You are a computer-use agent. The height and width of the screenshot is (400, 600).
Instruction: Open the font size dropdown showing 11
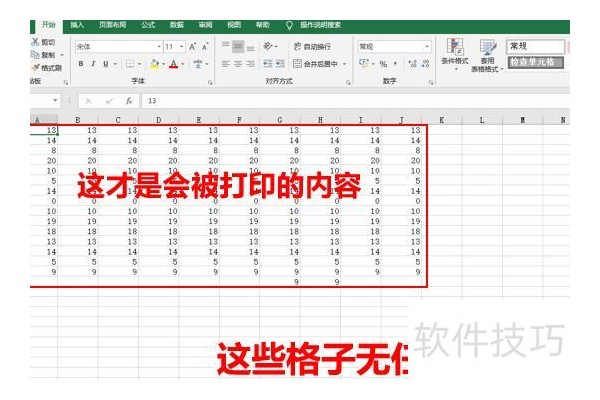pos(182,47)
